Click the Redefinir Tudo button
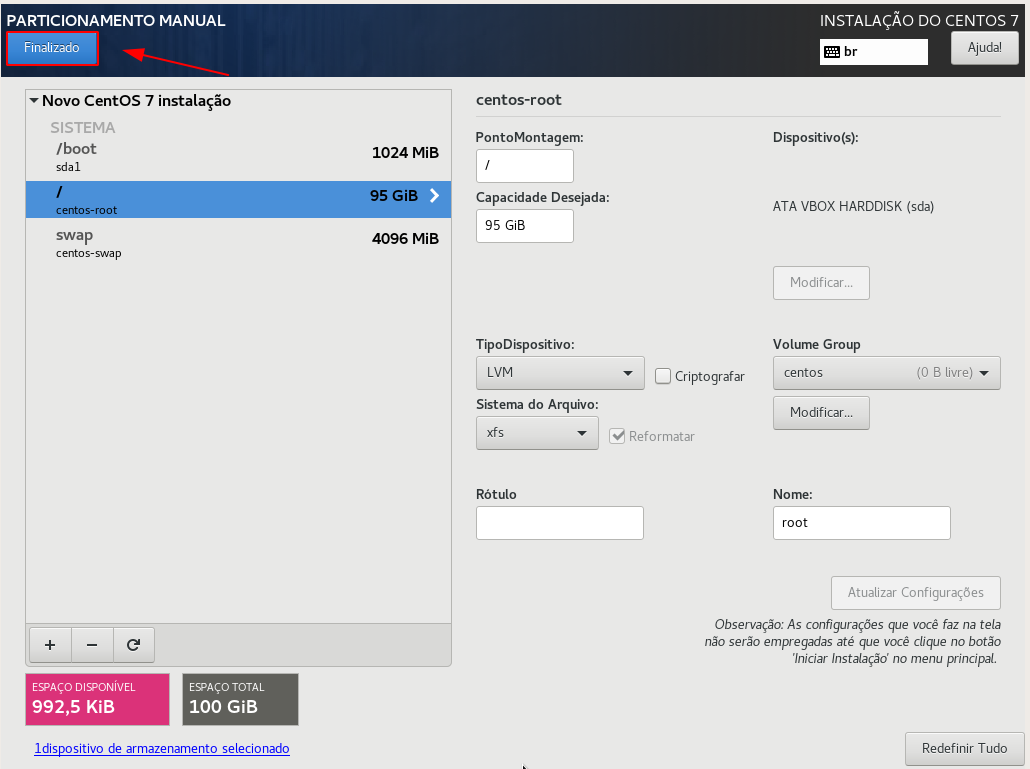The height and width of the screenshot is (769, 1030). click(964, 749)
